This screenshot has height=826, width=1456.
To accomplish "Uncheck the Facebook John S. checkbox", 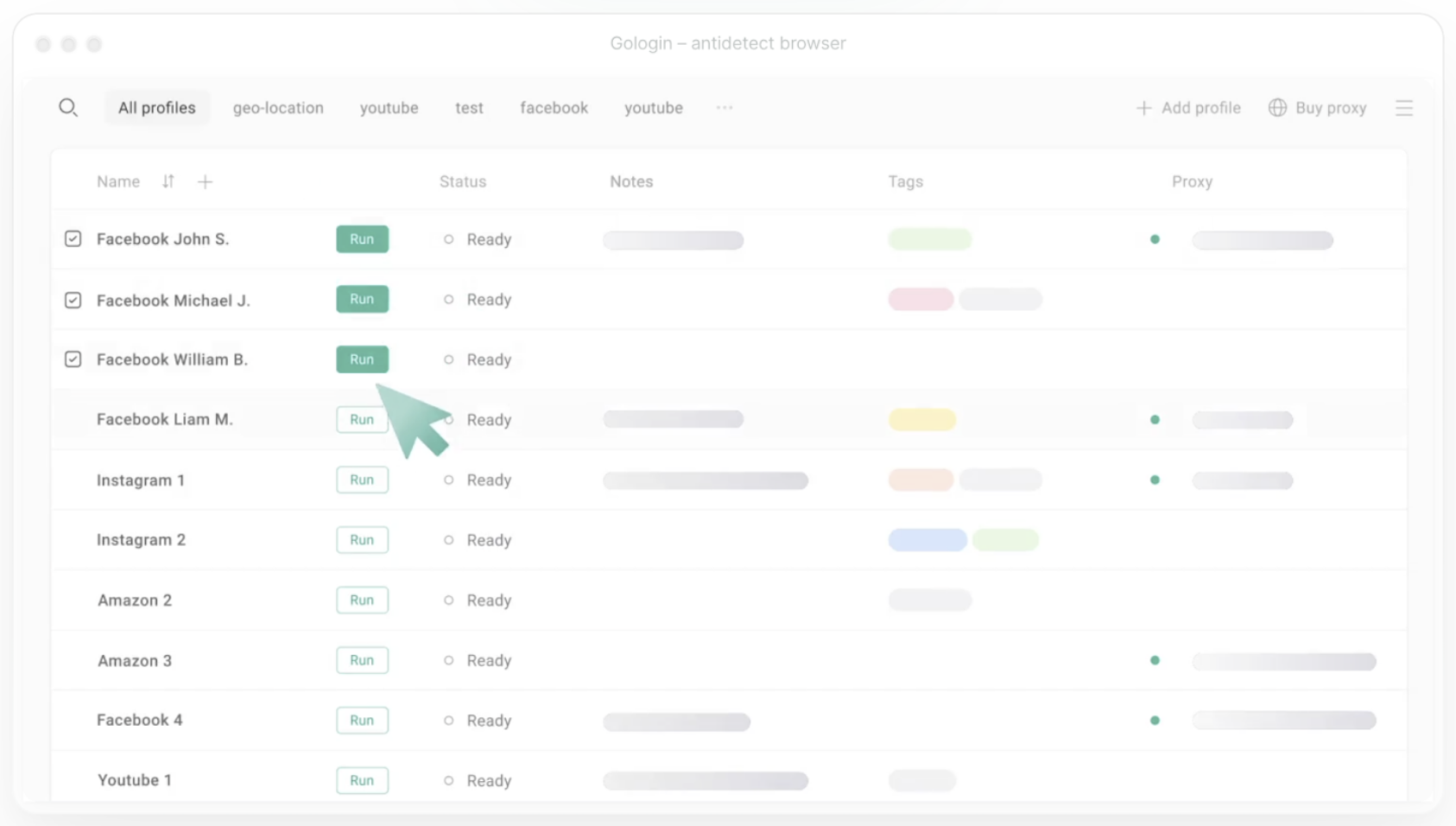I will pyautogui.click(x=73, y=238).
